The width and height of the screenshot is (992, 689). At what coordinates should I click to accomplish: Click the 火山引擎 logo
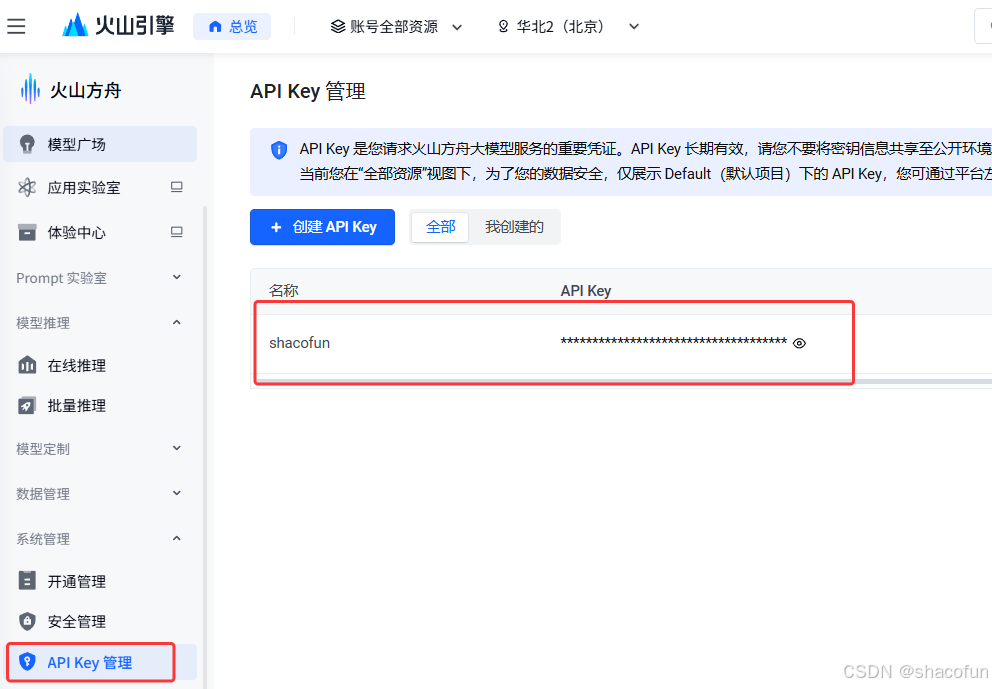click(117, 25)
